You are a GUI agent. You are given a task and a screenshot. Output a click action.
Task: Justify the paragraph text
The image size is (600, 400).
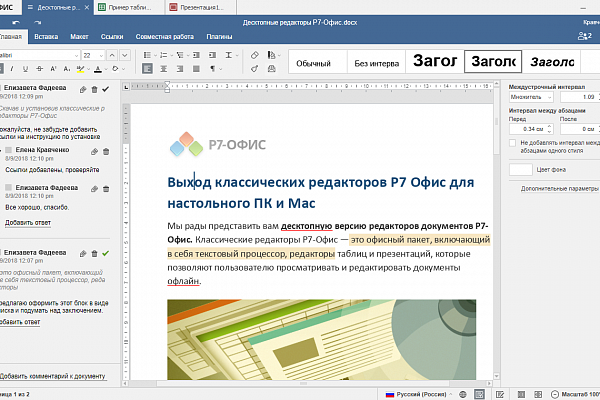[196, 69]
